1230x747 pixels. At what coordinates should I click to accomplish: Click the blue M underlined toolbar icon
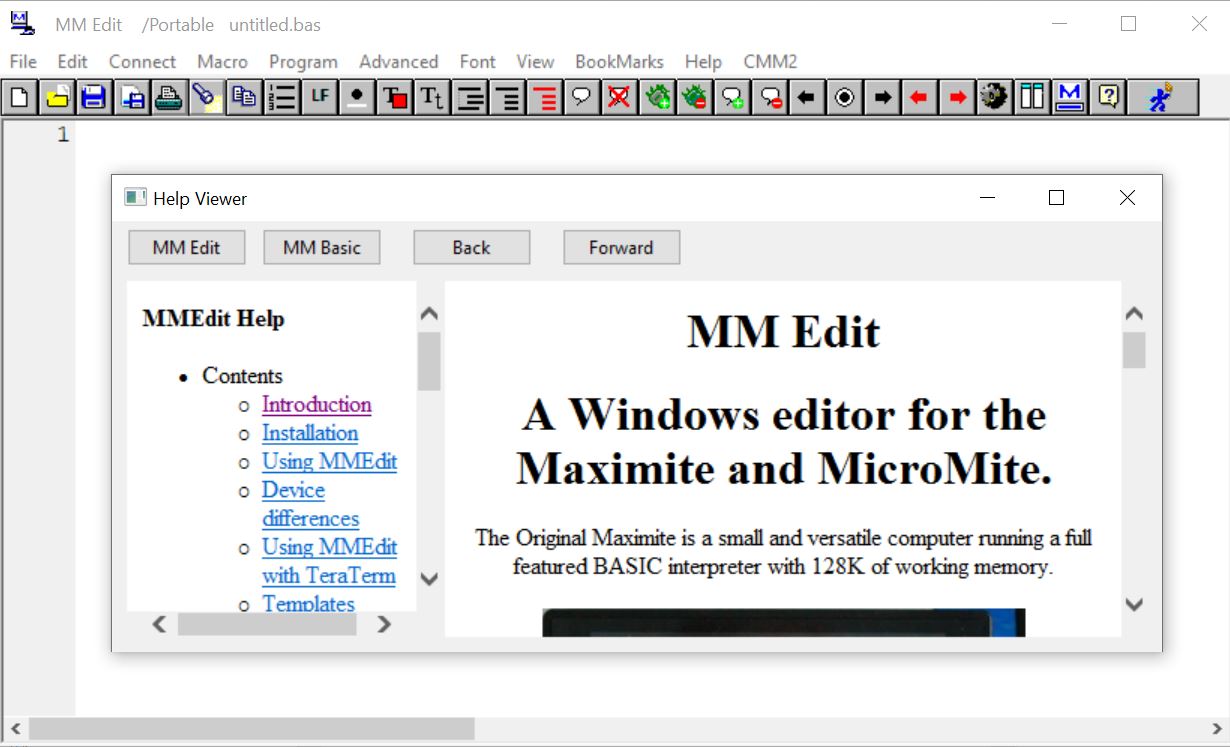[x=1069, y=97]
